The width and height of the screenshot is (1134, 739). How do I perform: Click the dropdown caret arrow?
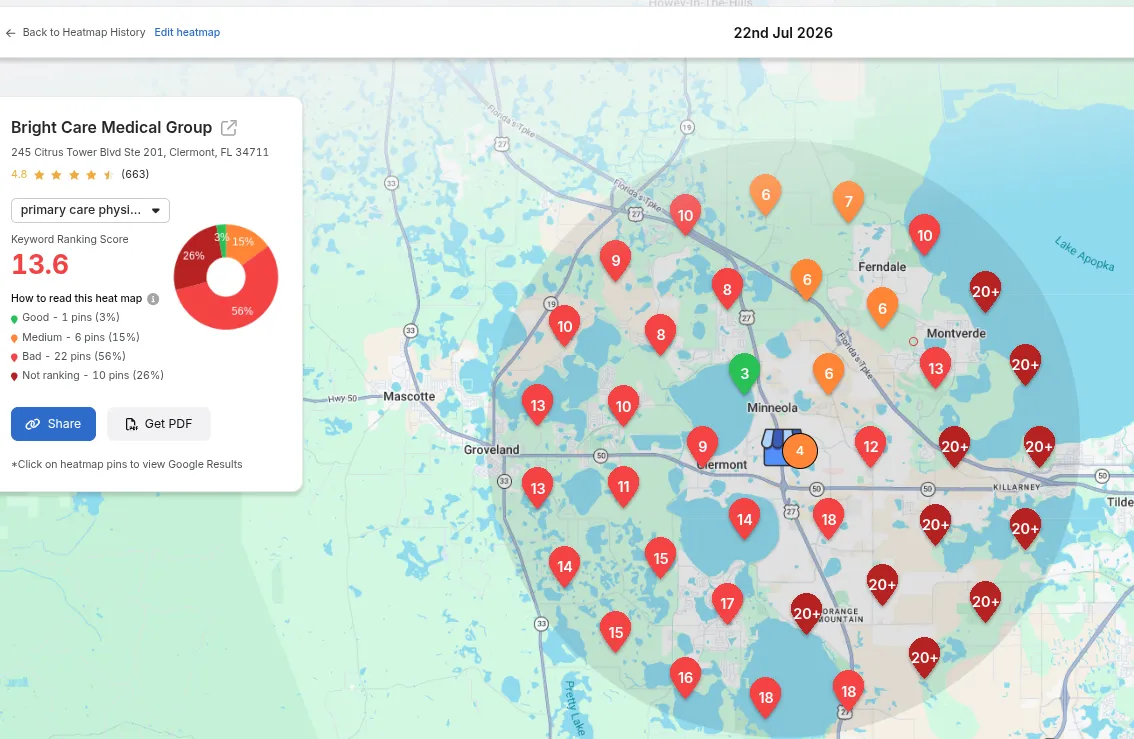(x=155, y=210)
